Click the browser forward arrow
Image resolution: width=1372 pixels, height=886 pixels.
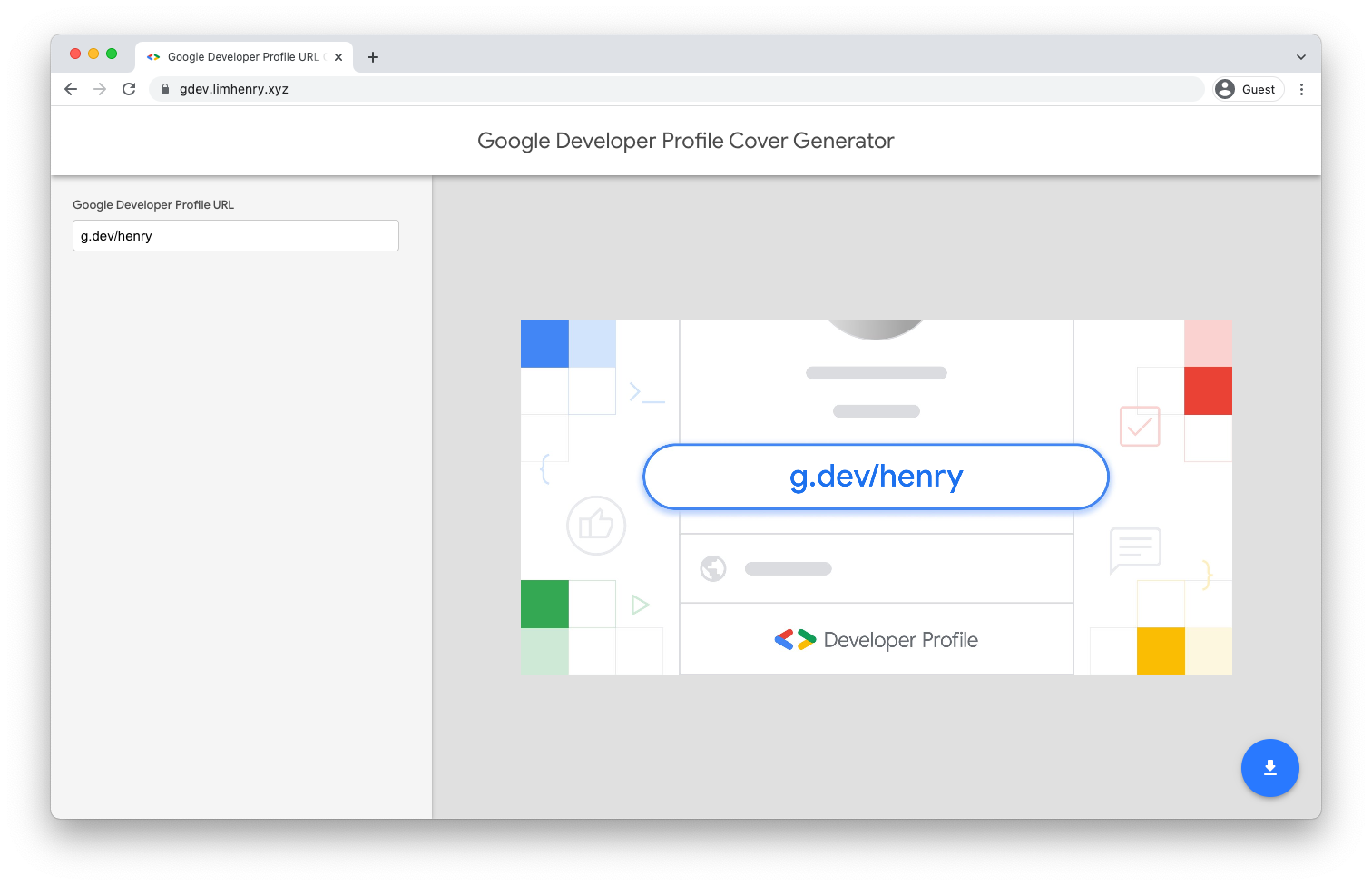click(100, 89)
